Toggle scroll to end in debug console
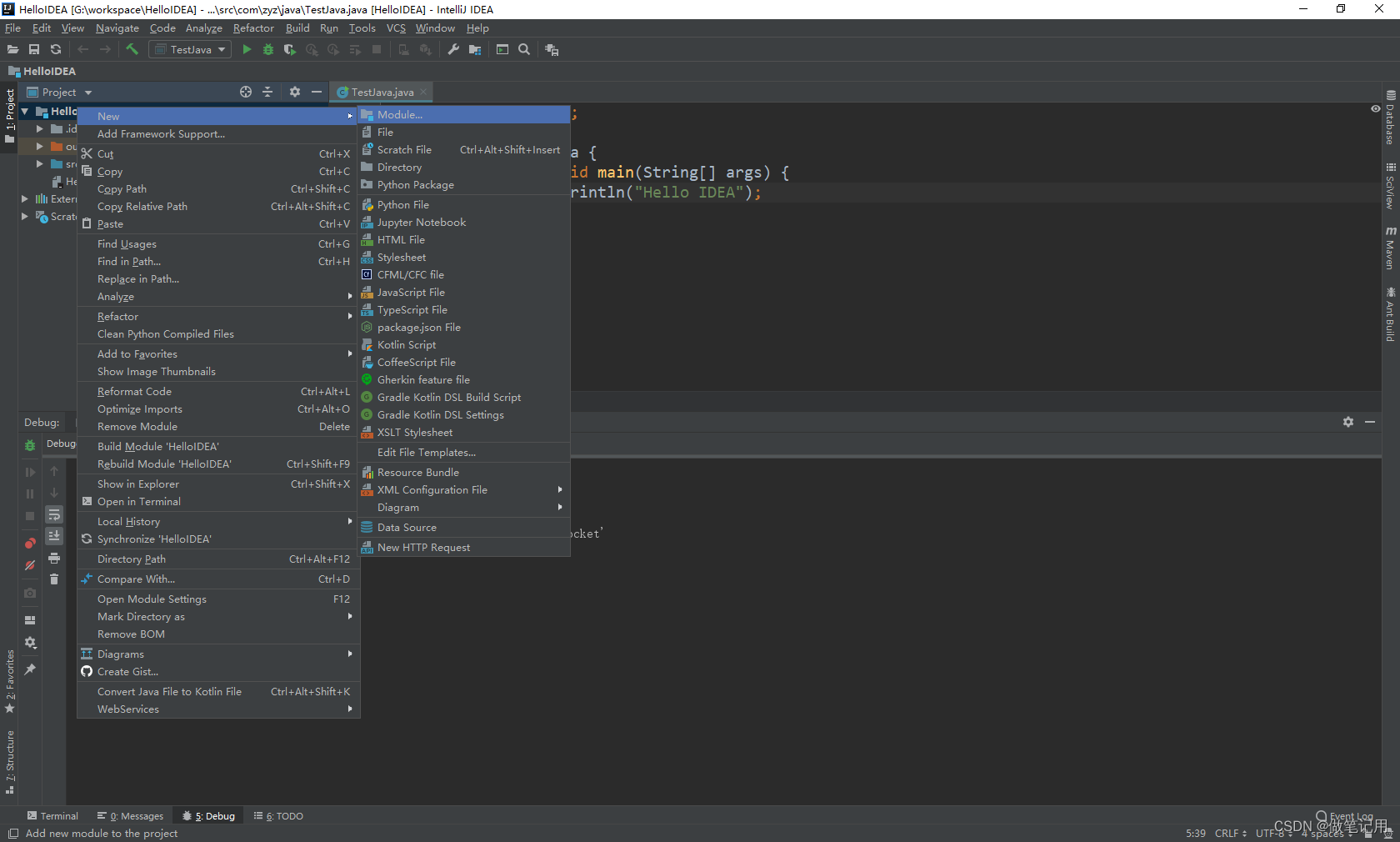The image size is (1400, 842). pos(54,536)
